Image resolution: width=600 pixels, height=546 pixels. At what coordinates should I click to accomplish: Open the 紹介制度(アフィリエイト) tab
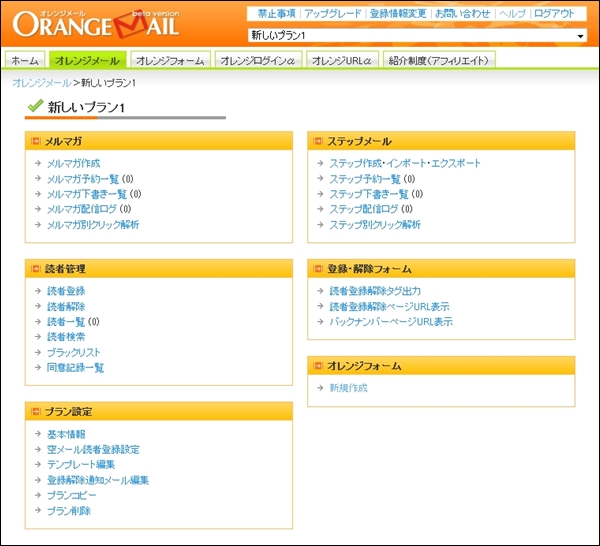click(439, 60)
